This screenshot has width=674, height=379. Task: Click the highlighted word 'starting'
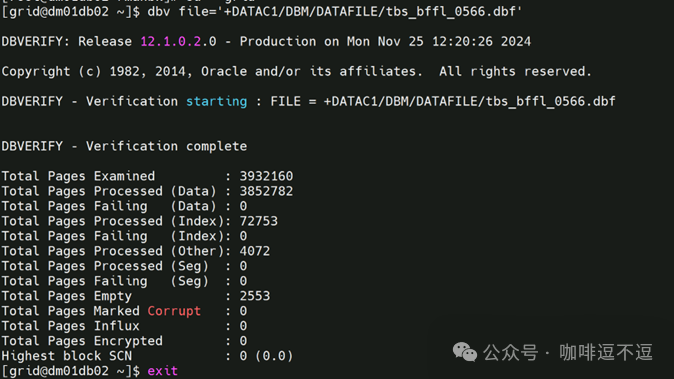tap(217, 101)
